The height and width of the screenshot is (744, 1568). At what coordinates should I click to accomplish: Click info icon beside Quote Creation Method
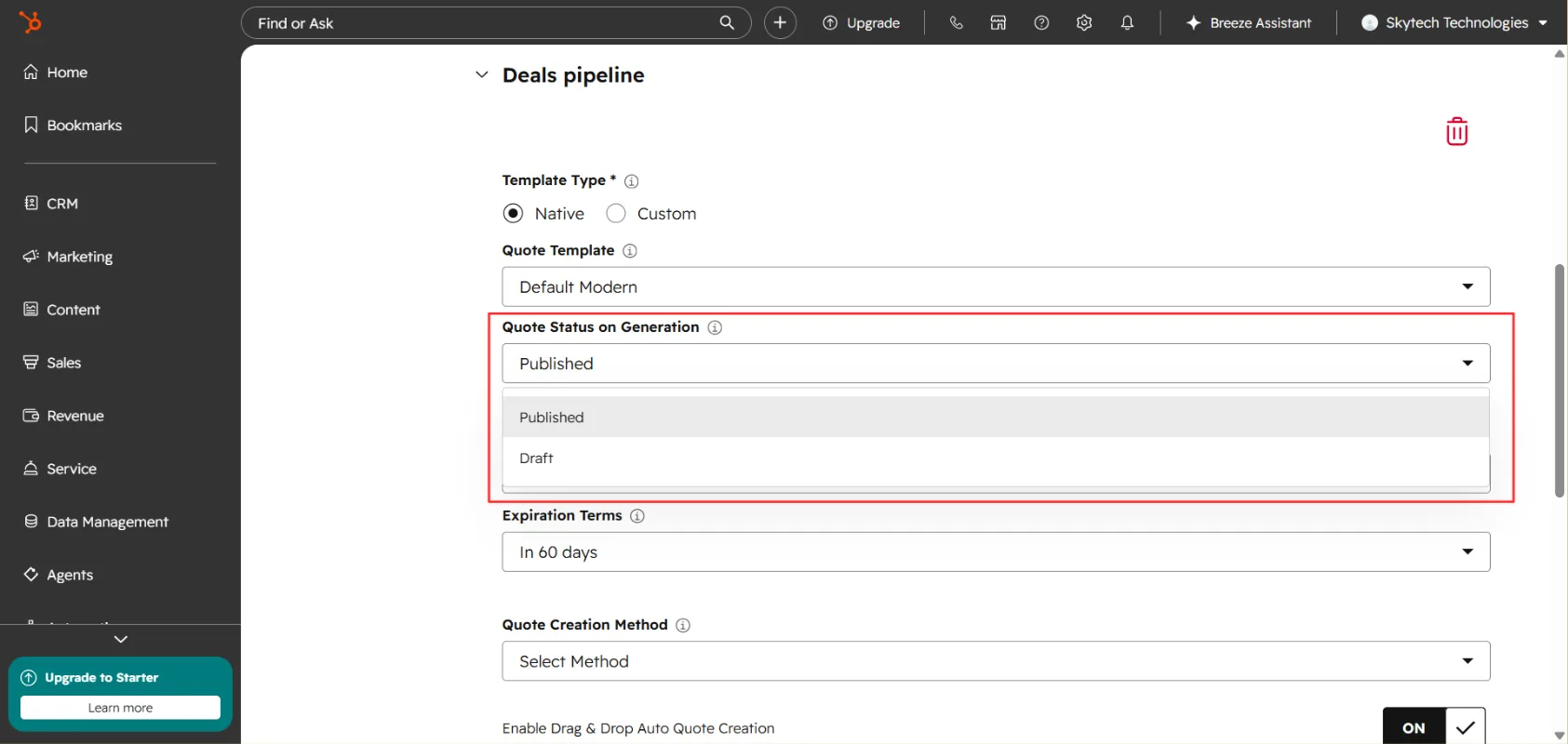coord(683,626)
